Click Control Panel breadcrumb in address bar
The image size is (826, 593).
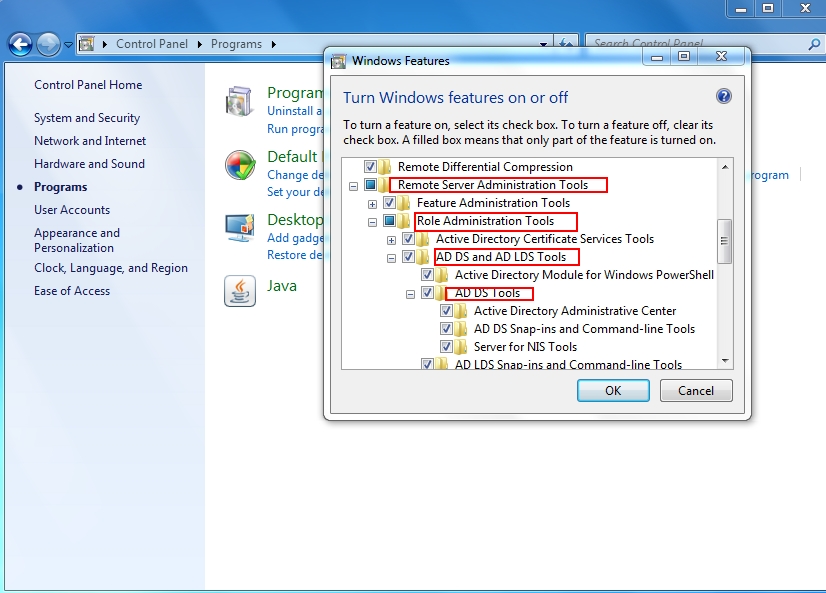152,44
